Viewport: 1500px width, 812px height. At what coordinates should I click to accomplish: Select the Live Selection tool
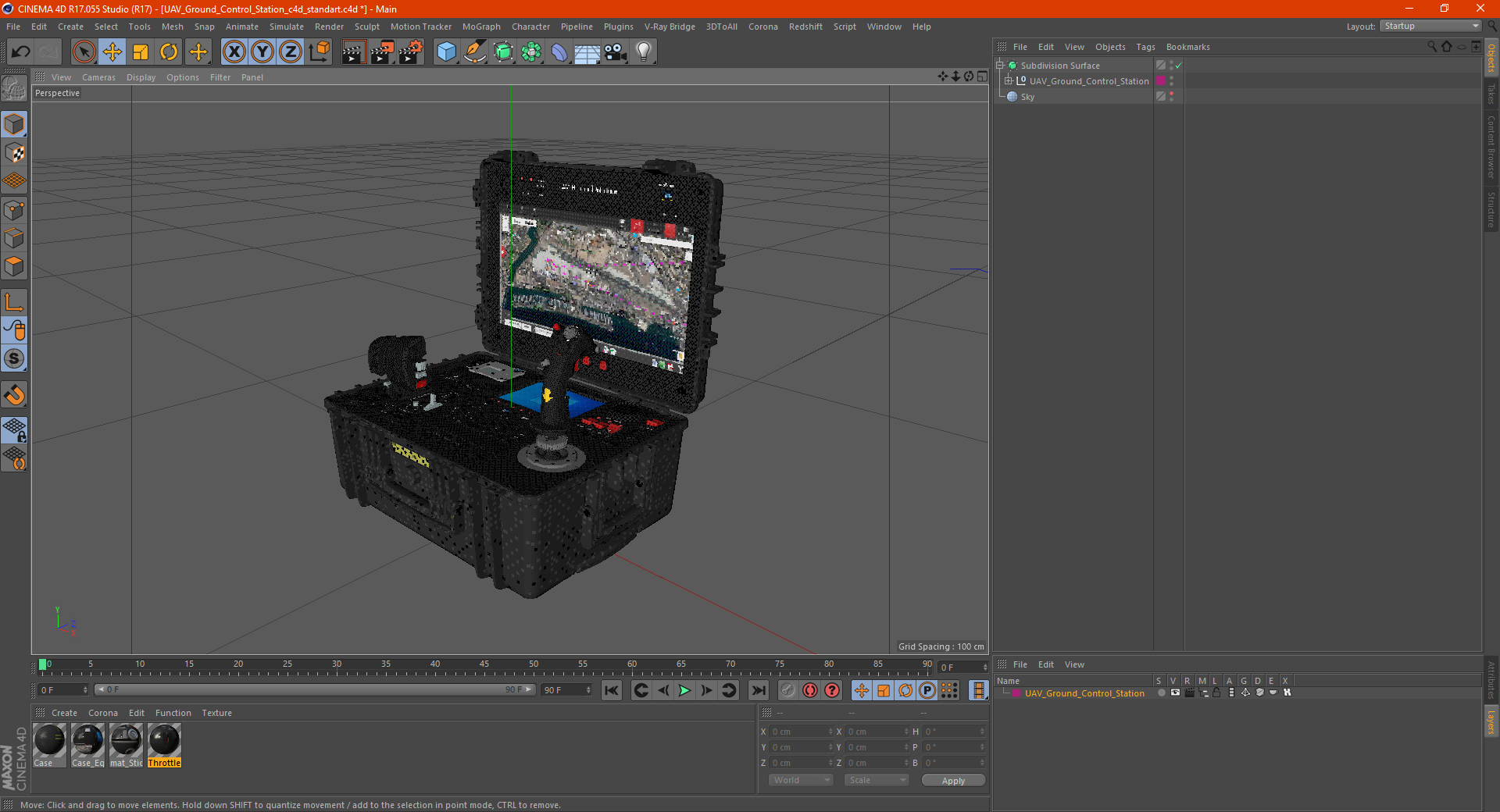pyautogui.click(x=84, y=52)
